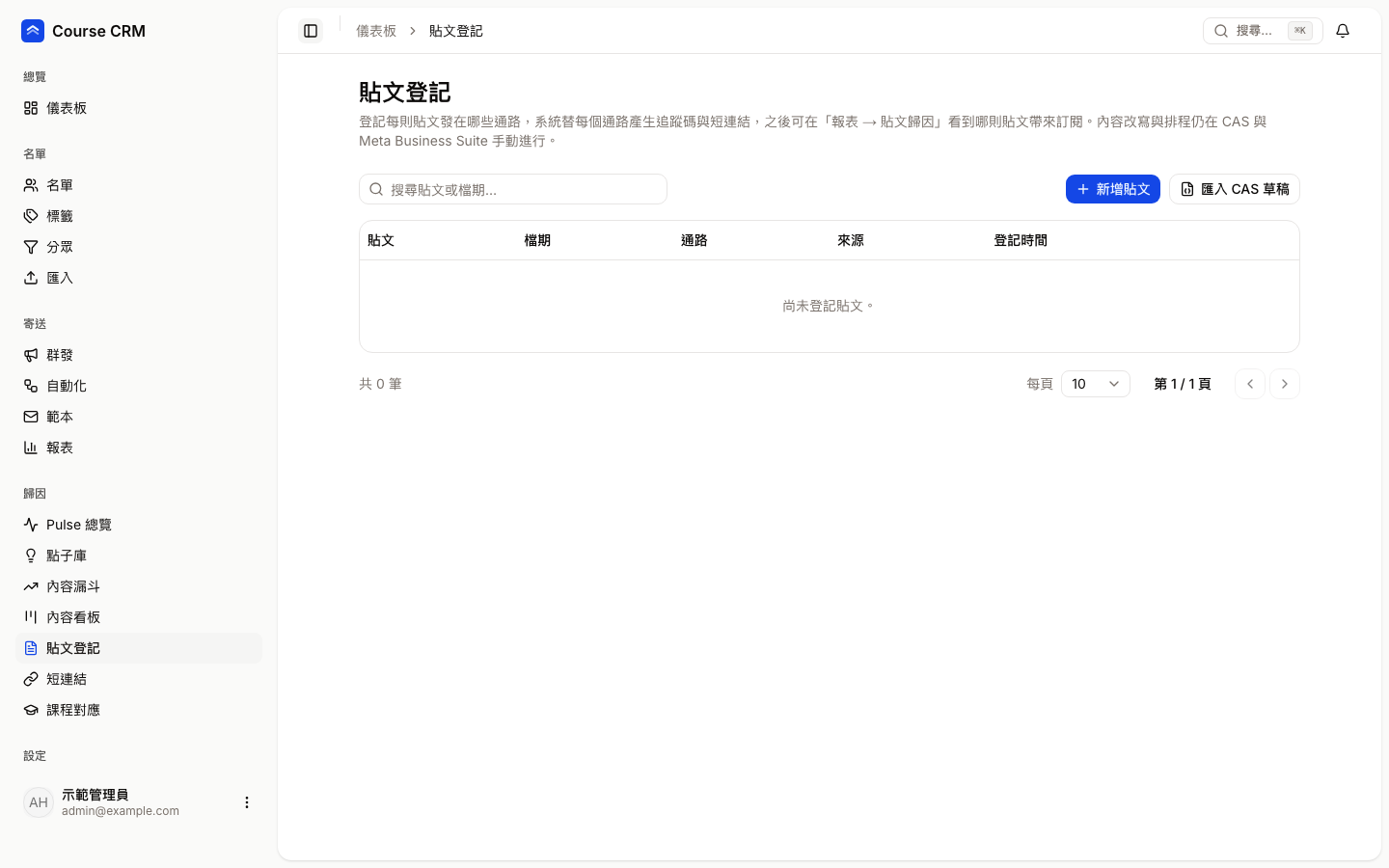Image resolution: width=1389 pixels, height=868 pixels.
Task: Open 群發 broadcast page
Action: 139,355
